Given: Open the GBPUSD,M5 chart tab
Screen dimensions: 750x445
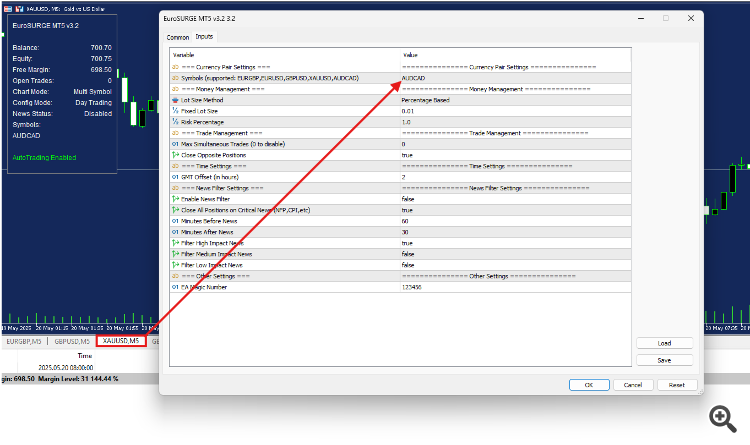Looking at the screenshot, I should [72, 341].
